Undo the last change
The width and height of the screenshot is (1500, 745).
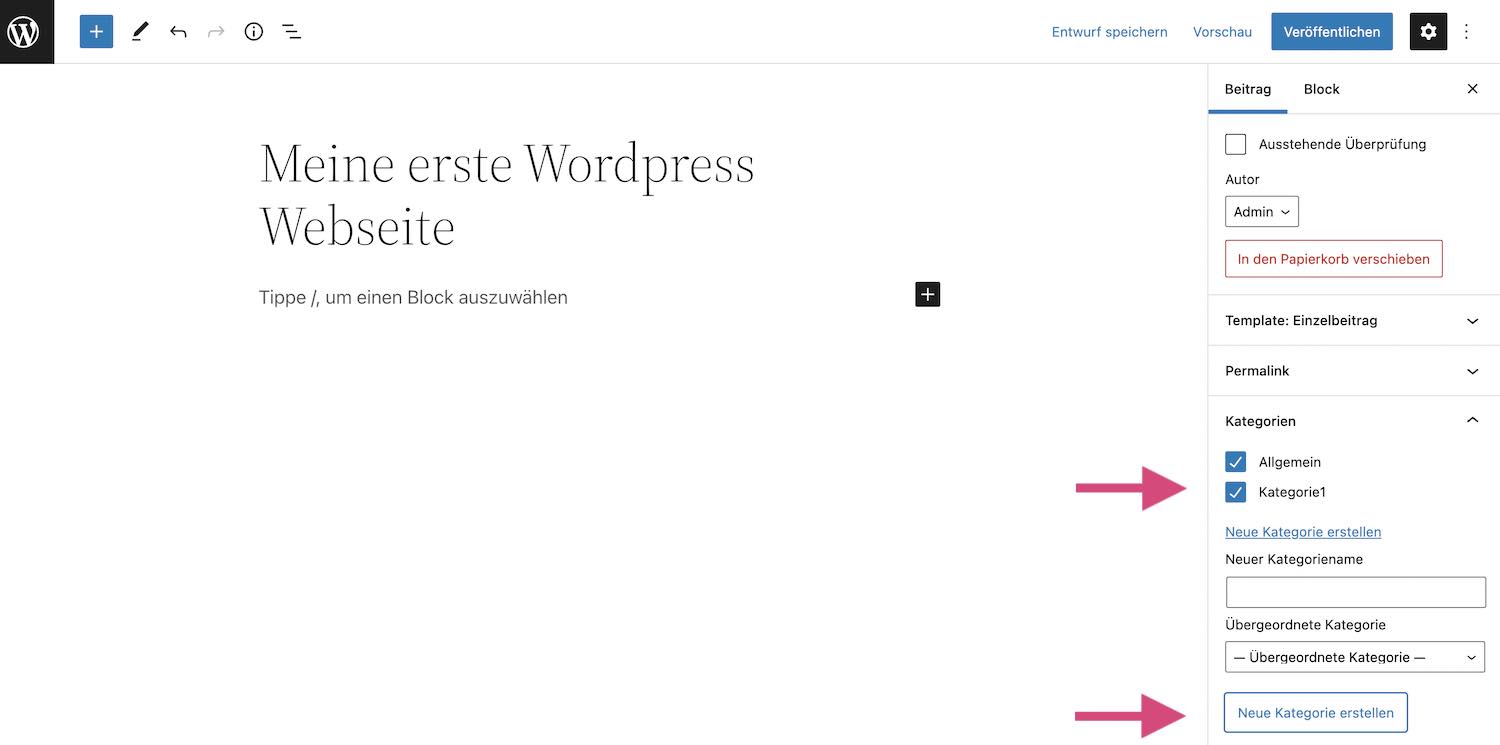tap(178, 32)
